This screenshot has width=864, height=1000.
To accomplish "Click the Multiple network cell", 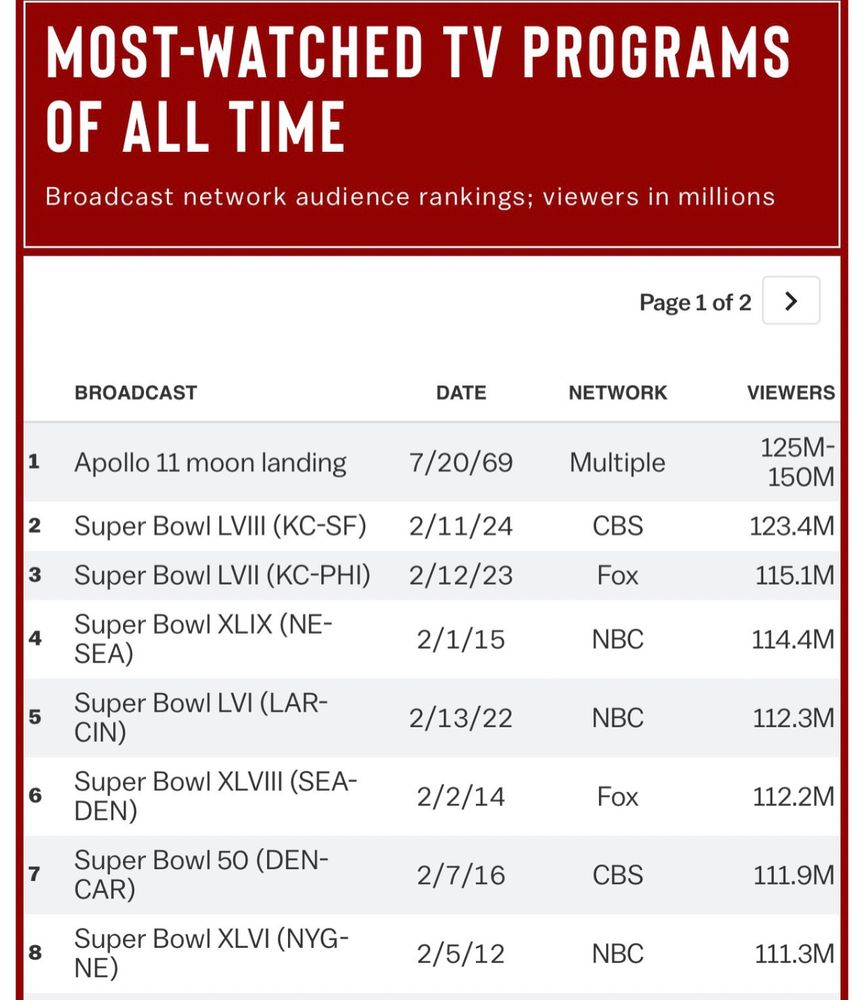I will [x=617, y=462].
